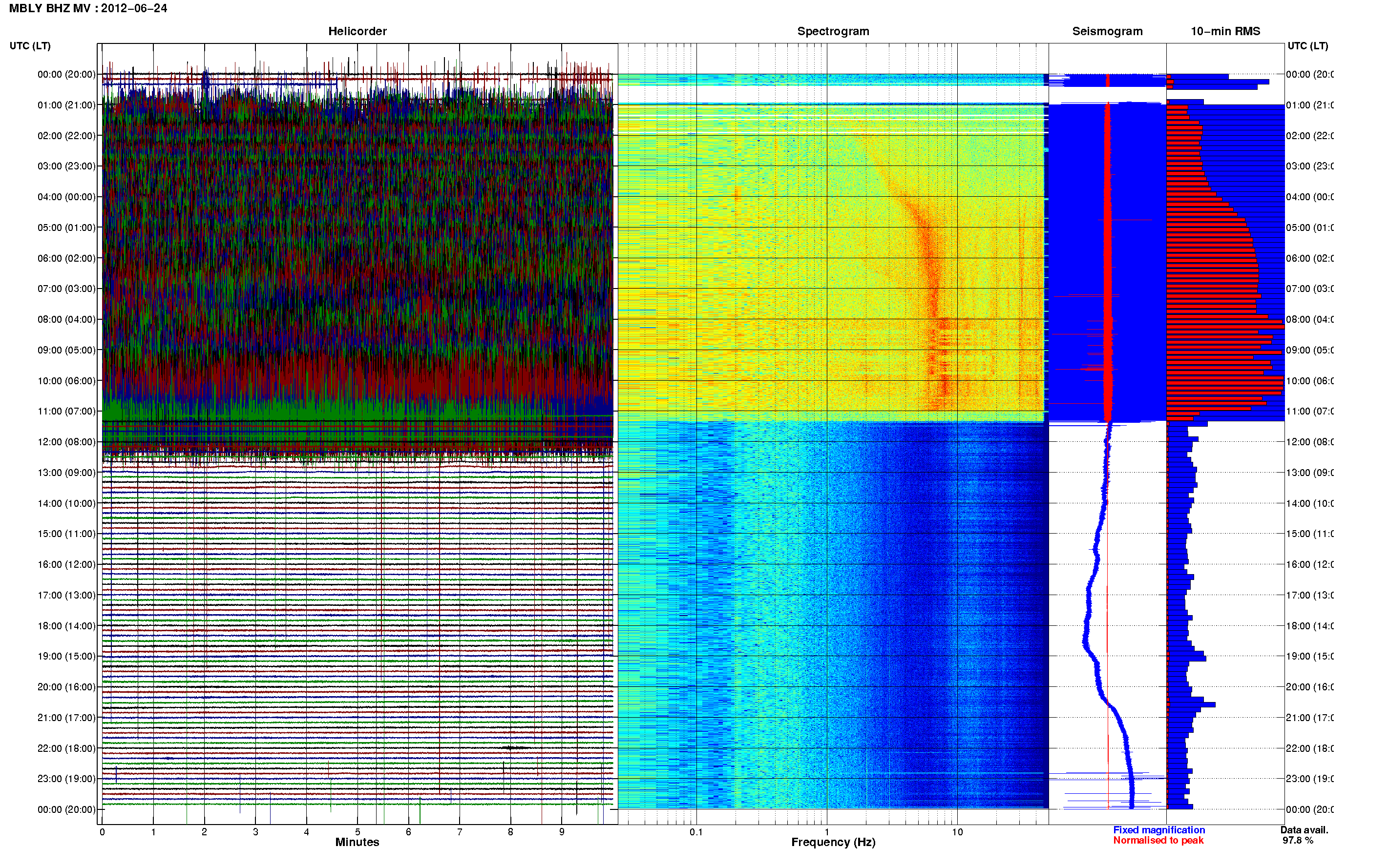Image resolution: width=1389 pixels, height=868 pixels.
Task: Click the left 01:00 (21:00) time label
Action: coord(66,105)
